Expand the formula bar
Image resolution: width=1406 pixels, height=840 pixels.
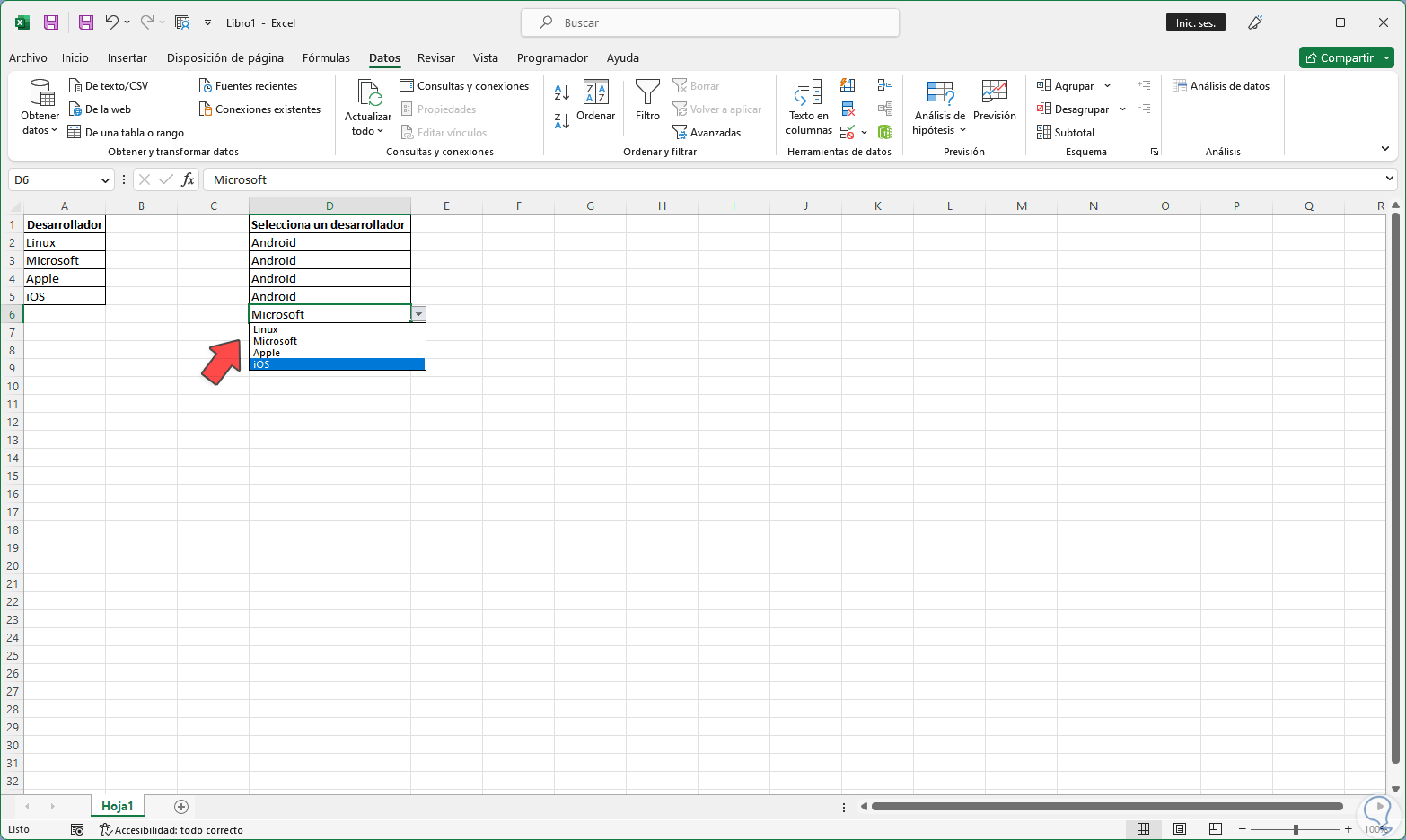(1390, 179)
